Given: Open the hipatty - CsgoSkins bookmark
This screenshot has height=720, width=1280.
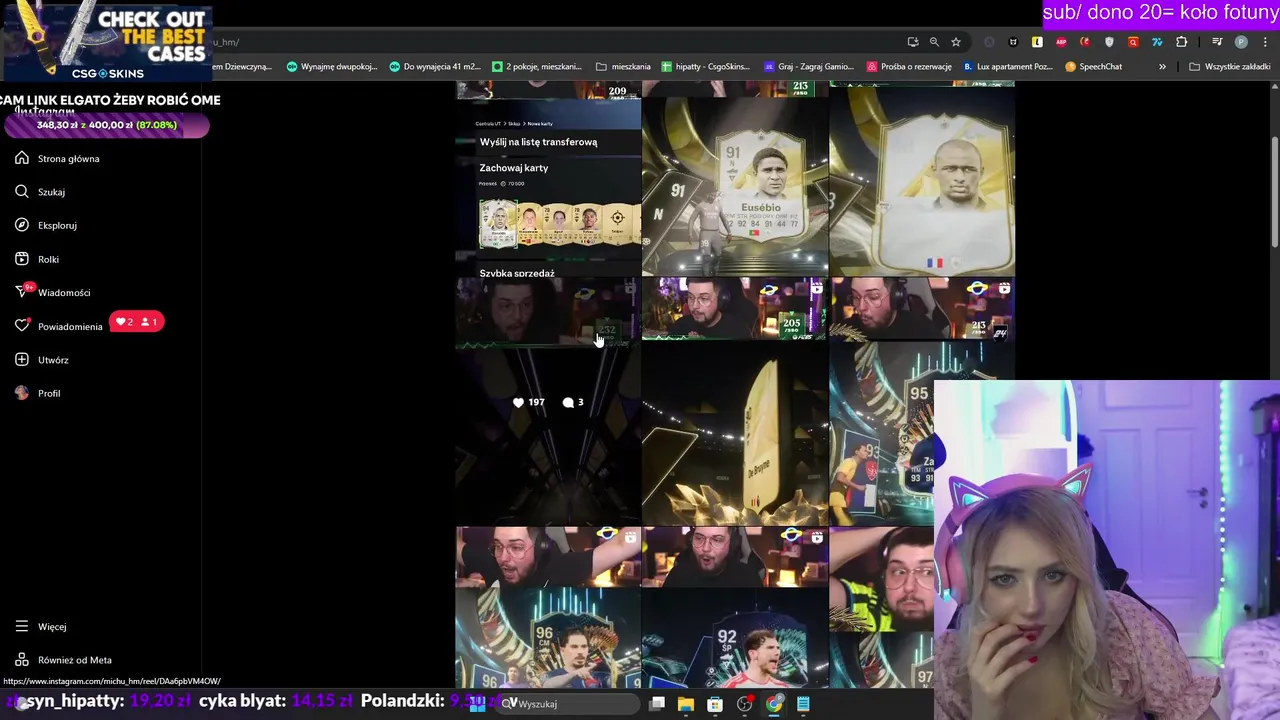Looking at the screenshot, I should tap(706, 67).
